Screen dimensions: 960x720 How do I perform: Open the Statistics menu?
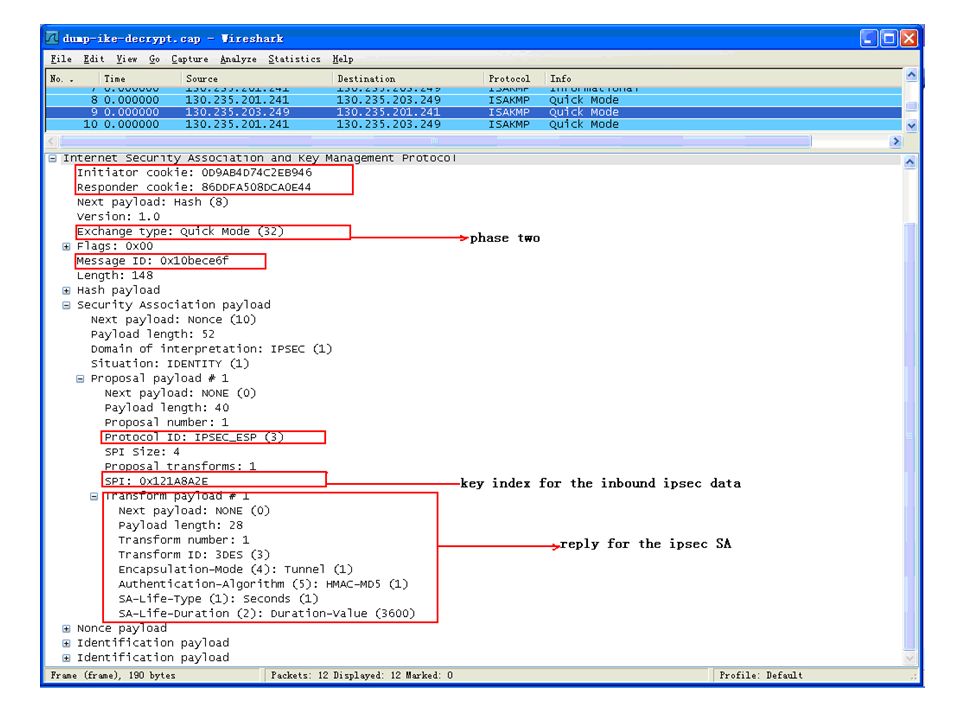(294, 59)
